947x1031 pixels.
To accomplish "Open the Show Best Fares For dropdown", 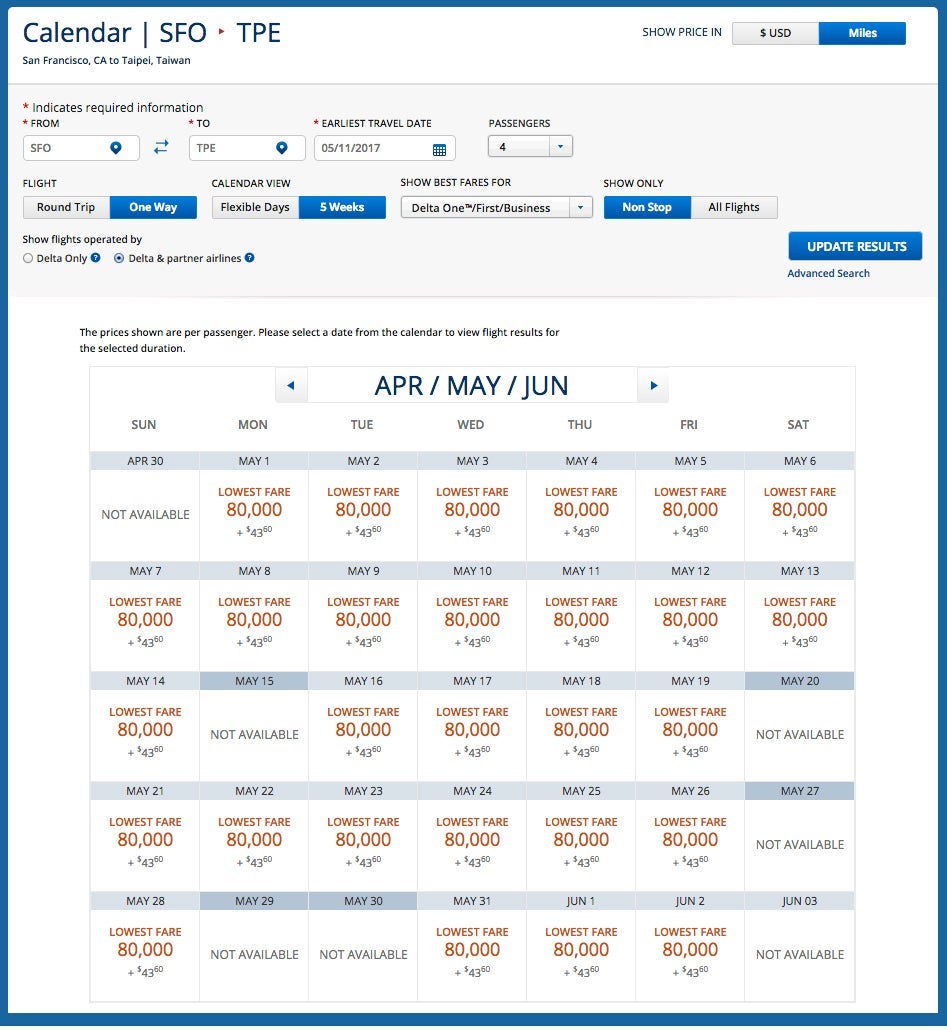I will tap(580, 207).
